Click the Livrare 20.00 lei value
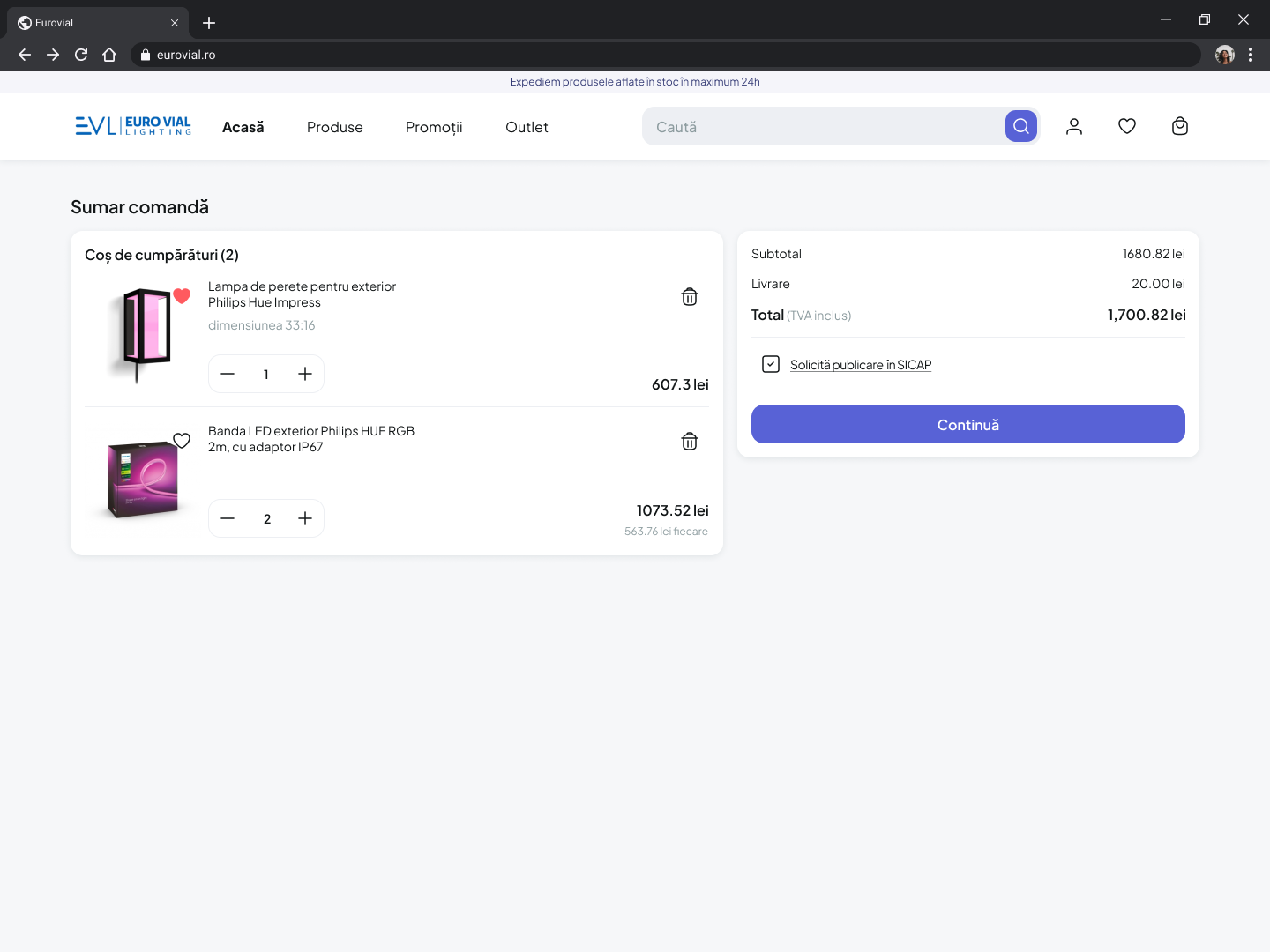 1158,284
